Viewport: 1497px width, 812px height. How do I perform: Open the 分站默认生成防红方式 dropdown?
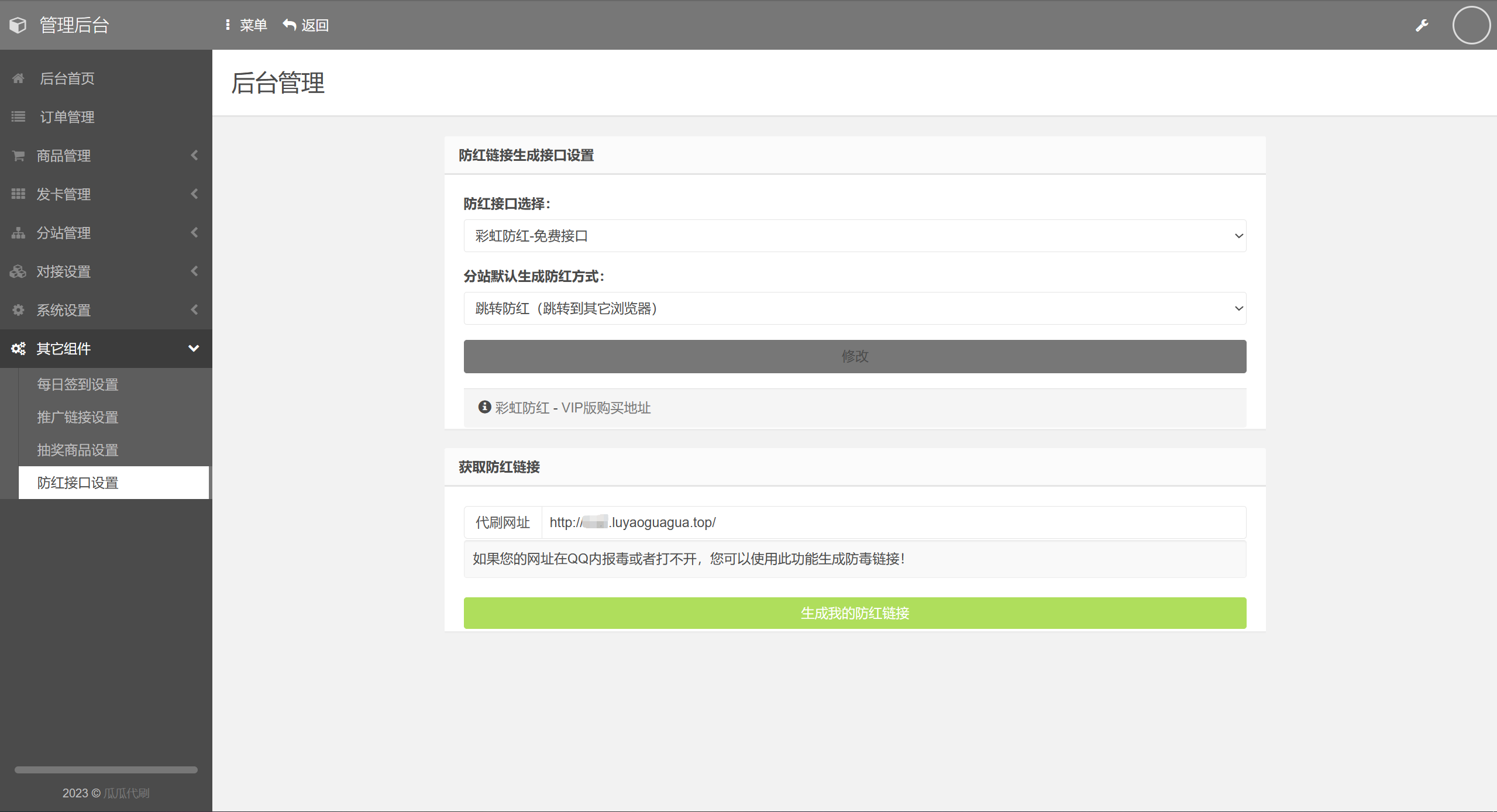[x=854, y=308]
